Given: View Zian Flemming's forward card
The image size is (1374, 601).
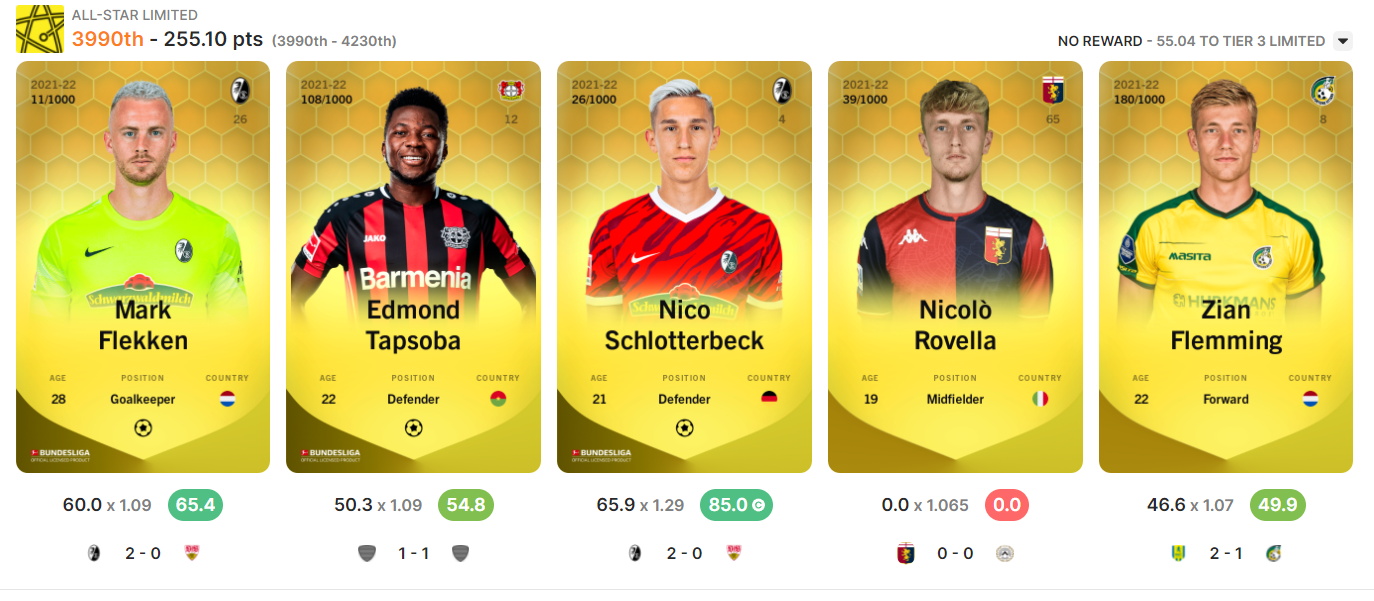Looking at the screenshot, I should tap(1226, 267).
